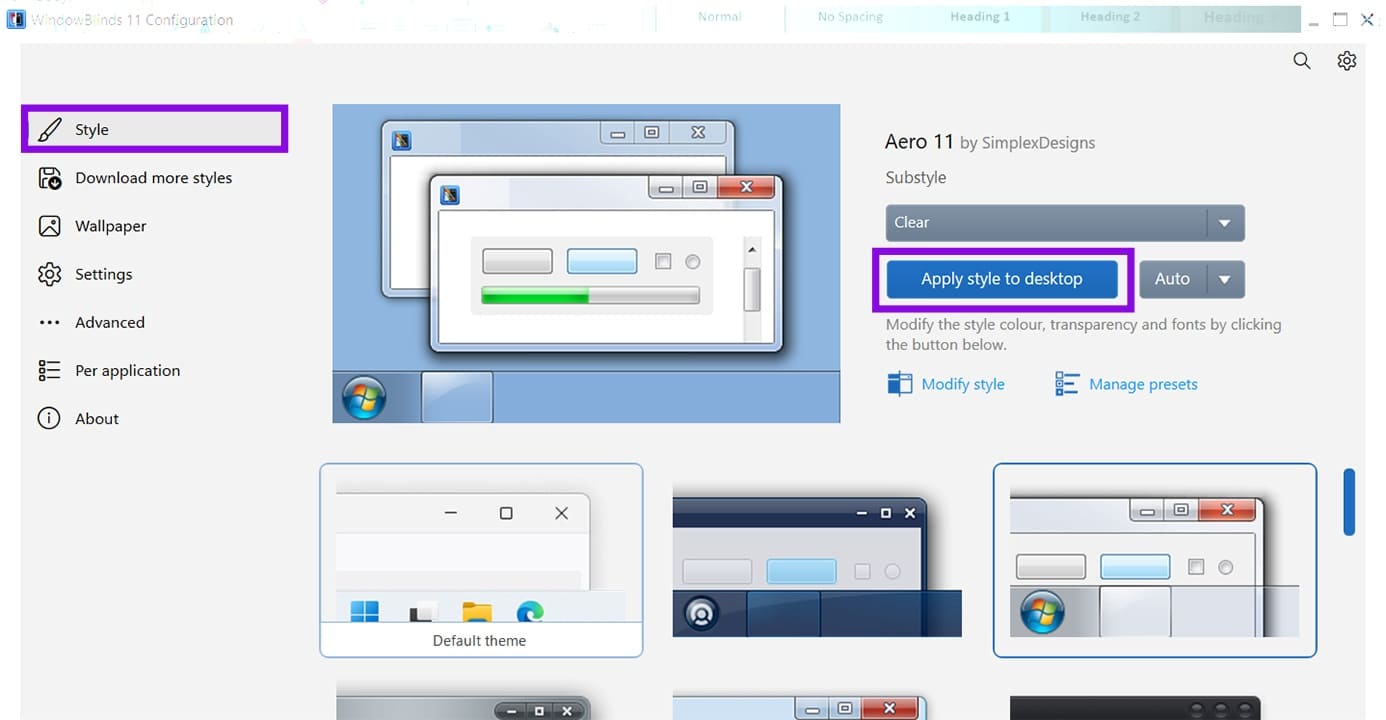Open the search magnifier icon
Viewport: 1386px width, 720px height.
[x=1301, y=61]
